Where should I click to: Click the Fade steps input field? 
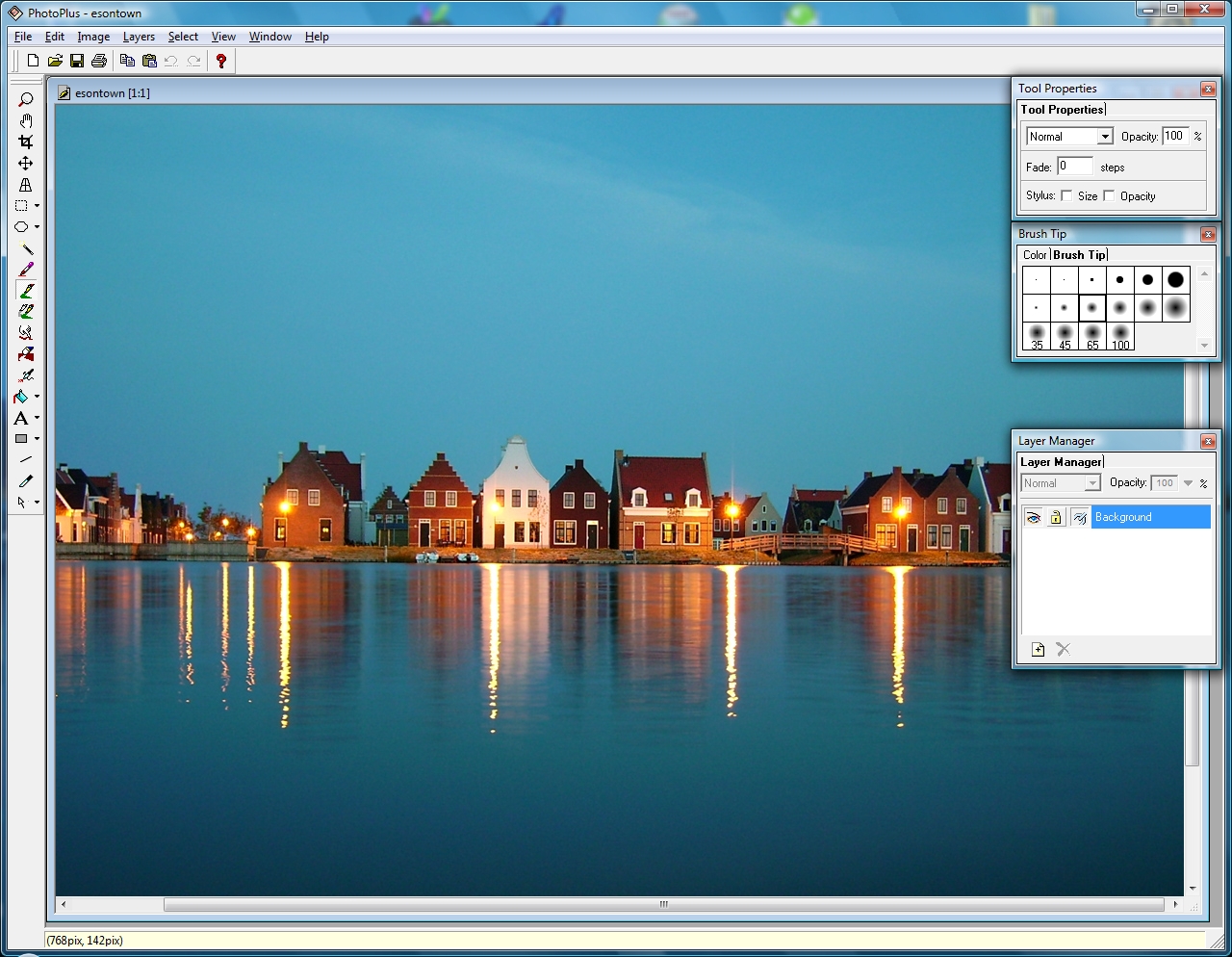(1074, 167)
